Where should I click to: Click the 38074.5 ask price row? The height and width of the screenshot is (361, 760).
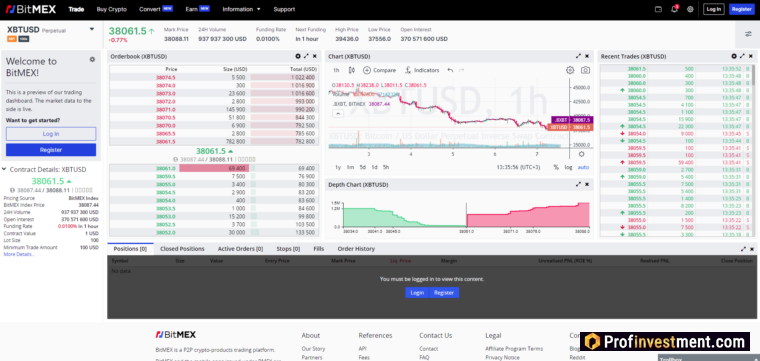(214, 77)
